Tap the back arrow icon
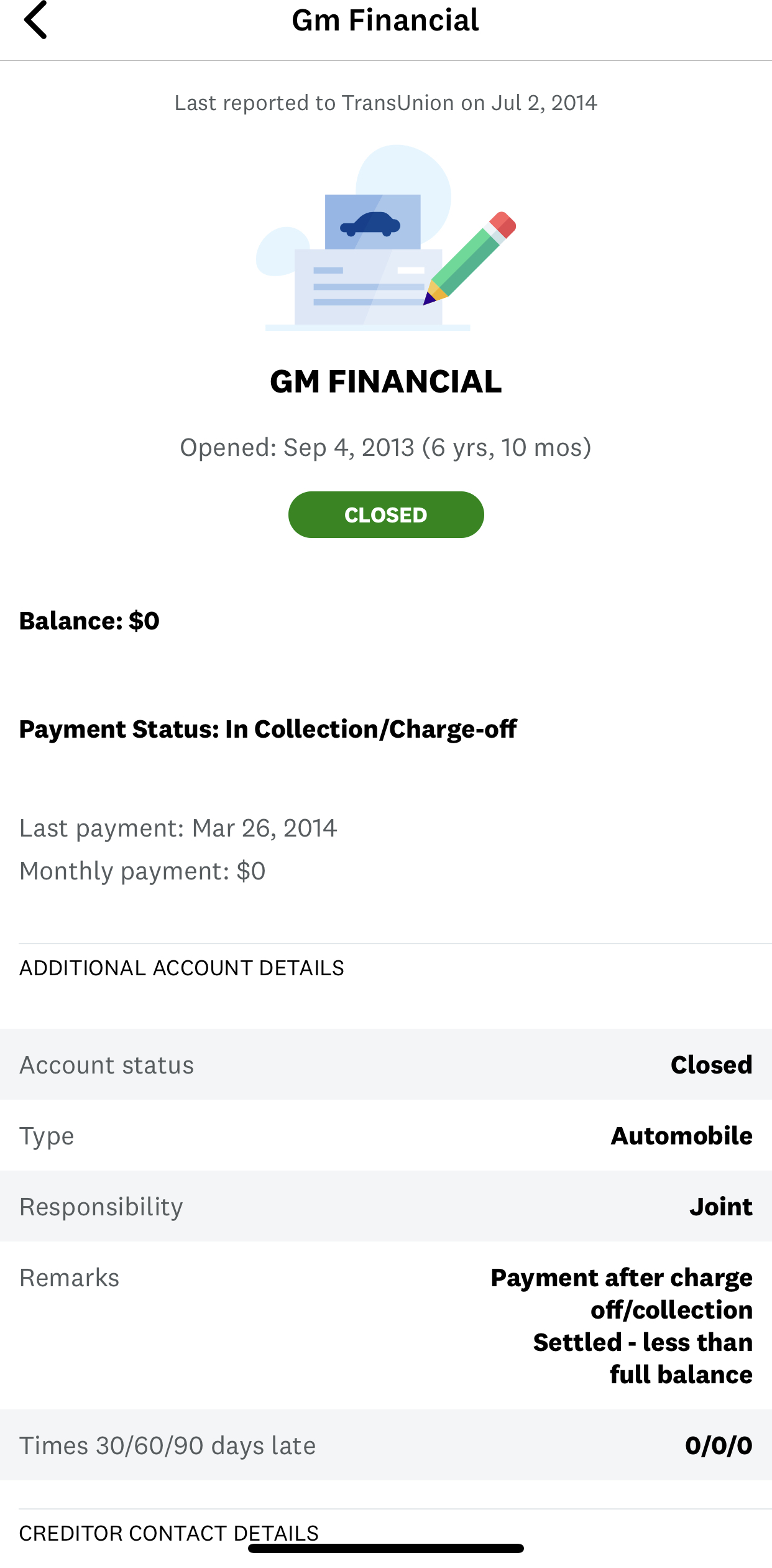Image resolution: width=772 pixels, height=1568 pixels. pos(35,21)
